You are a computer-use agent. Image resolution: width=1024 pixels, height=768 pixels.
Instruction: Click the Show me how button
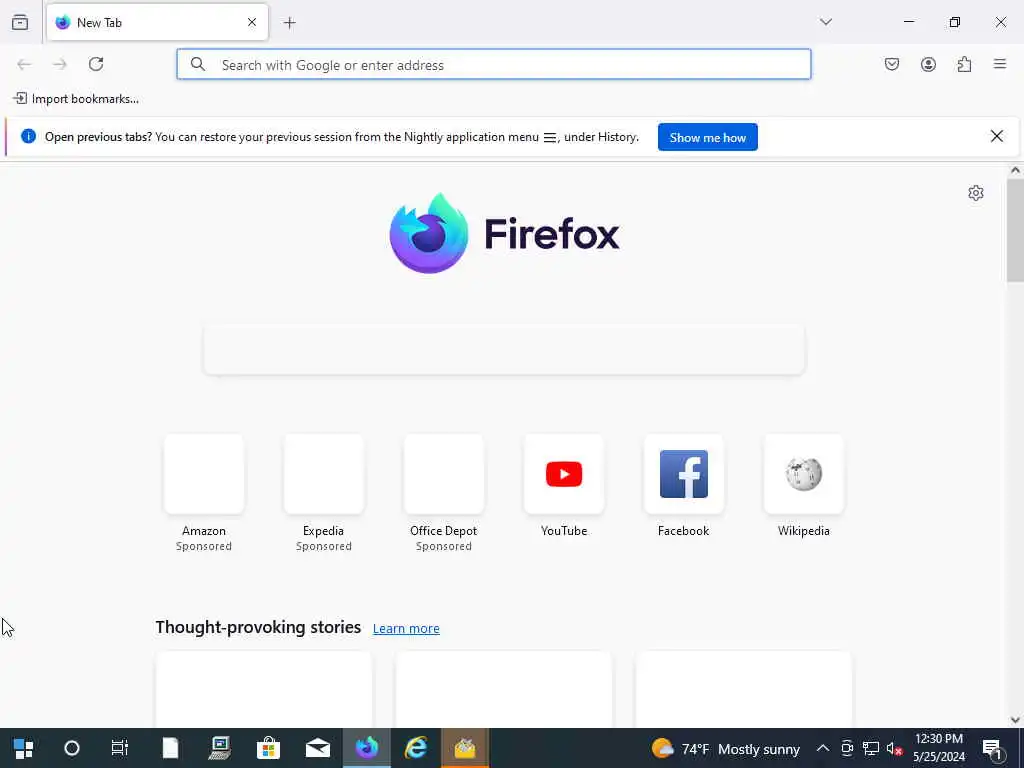tap(708, 137)
